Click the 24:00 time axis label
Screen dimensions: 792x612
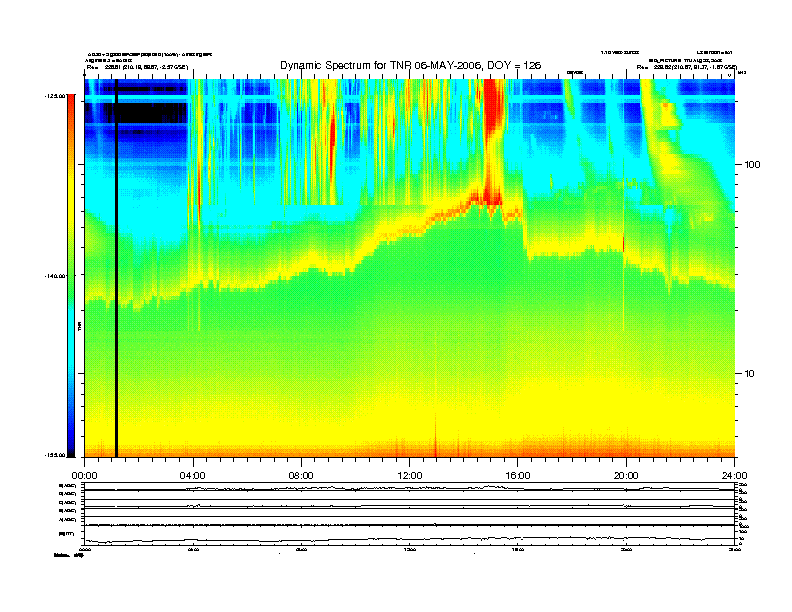click(734, 476)
